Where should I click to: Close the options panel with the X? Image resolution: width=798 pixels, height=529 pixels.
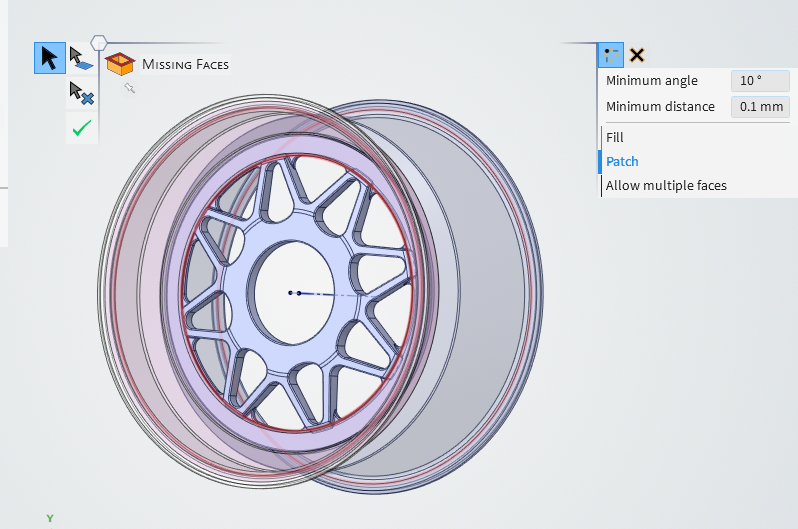tap(637, 56)
